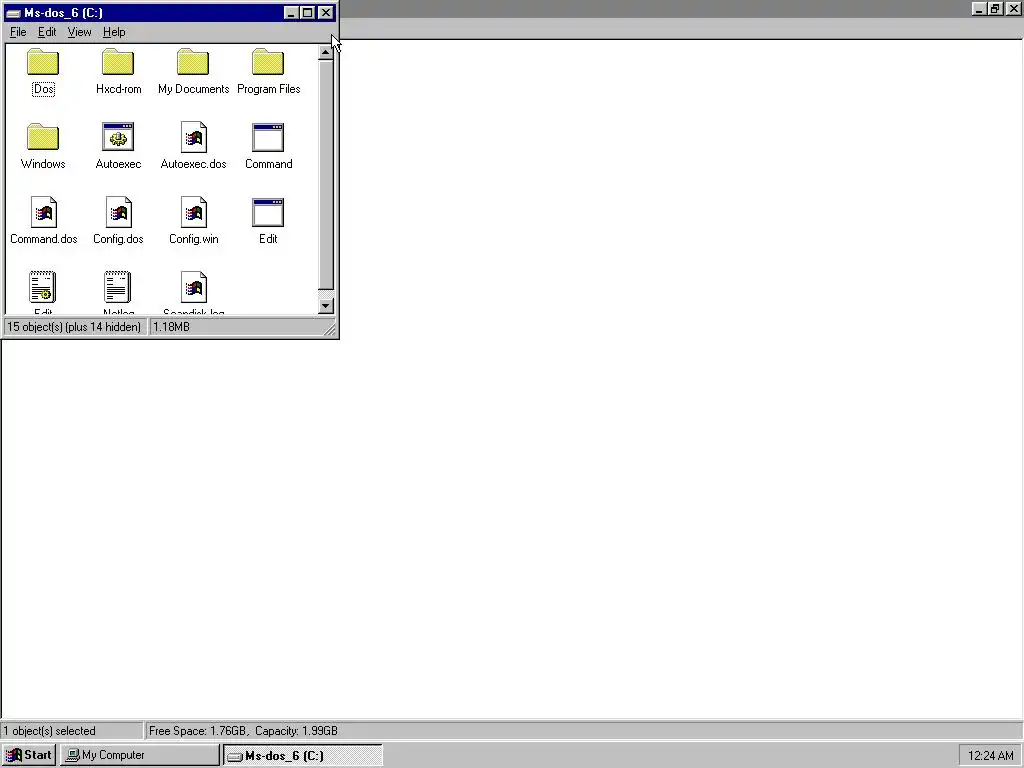
Task: Select the Hxcd-rom folder
Action: (118, 63)
